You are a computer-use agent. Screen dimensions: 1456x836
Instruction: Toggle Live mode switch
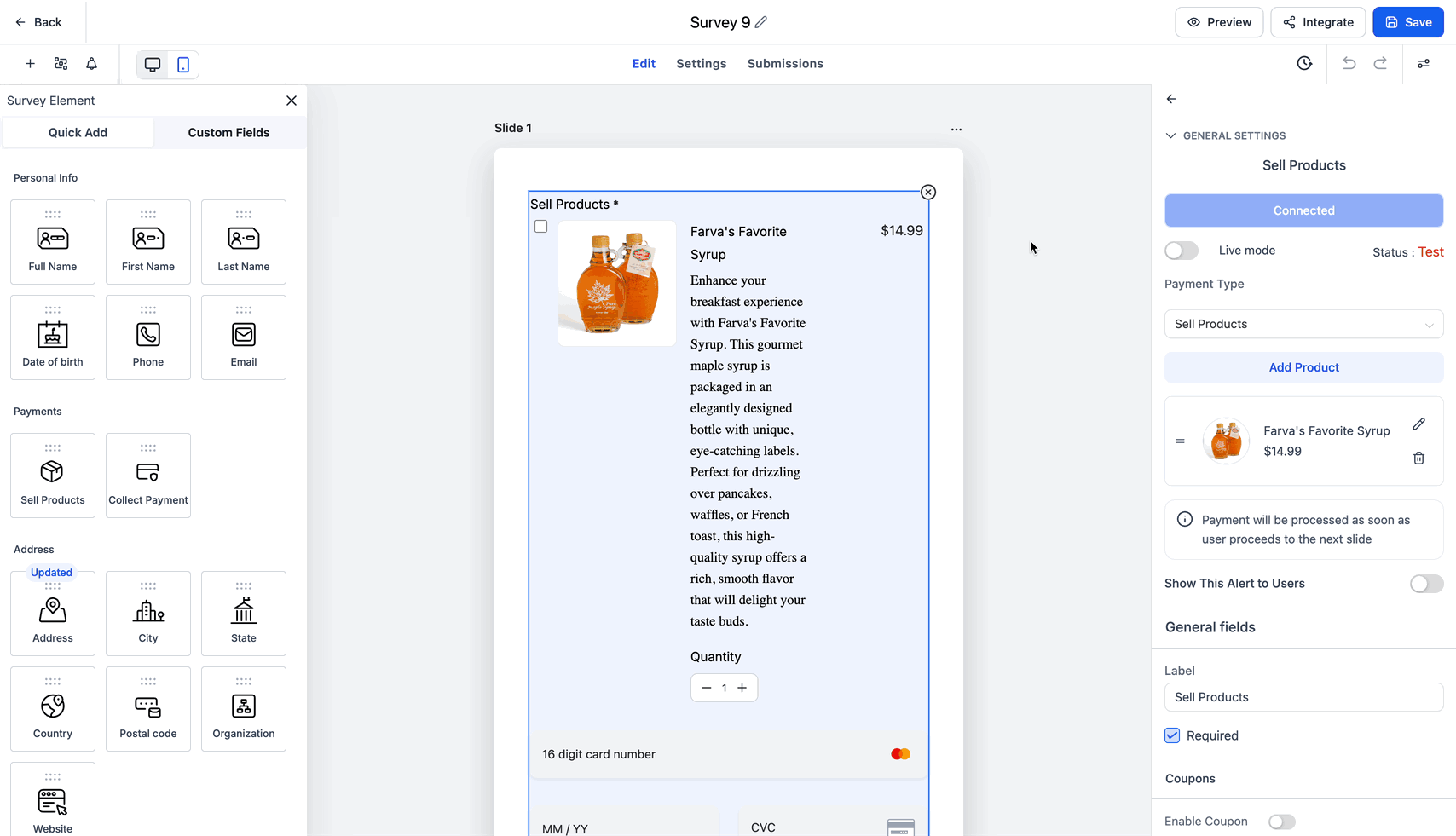1182,251
